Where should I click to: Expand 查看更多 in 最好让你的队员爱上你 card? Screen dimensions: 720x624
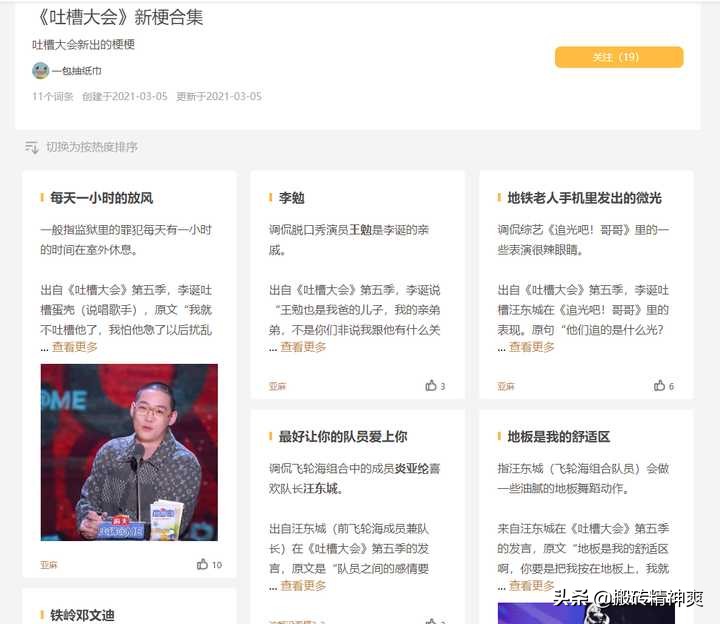(x=303, y=585)
